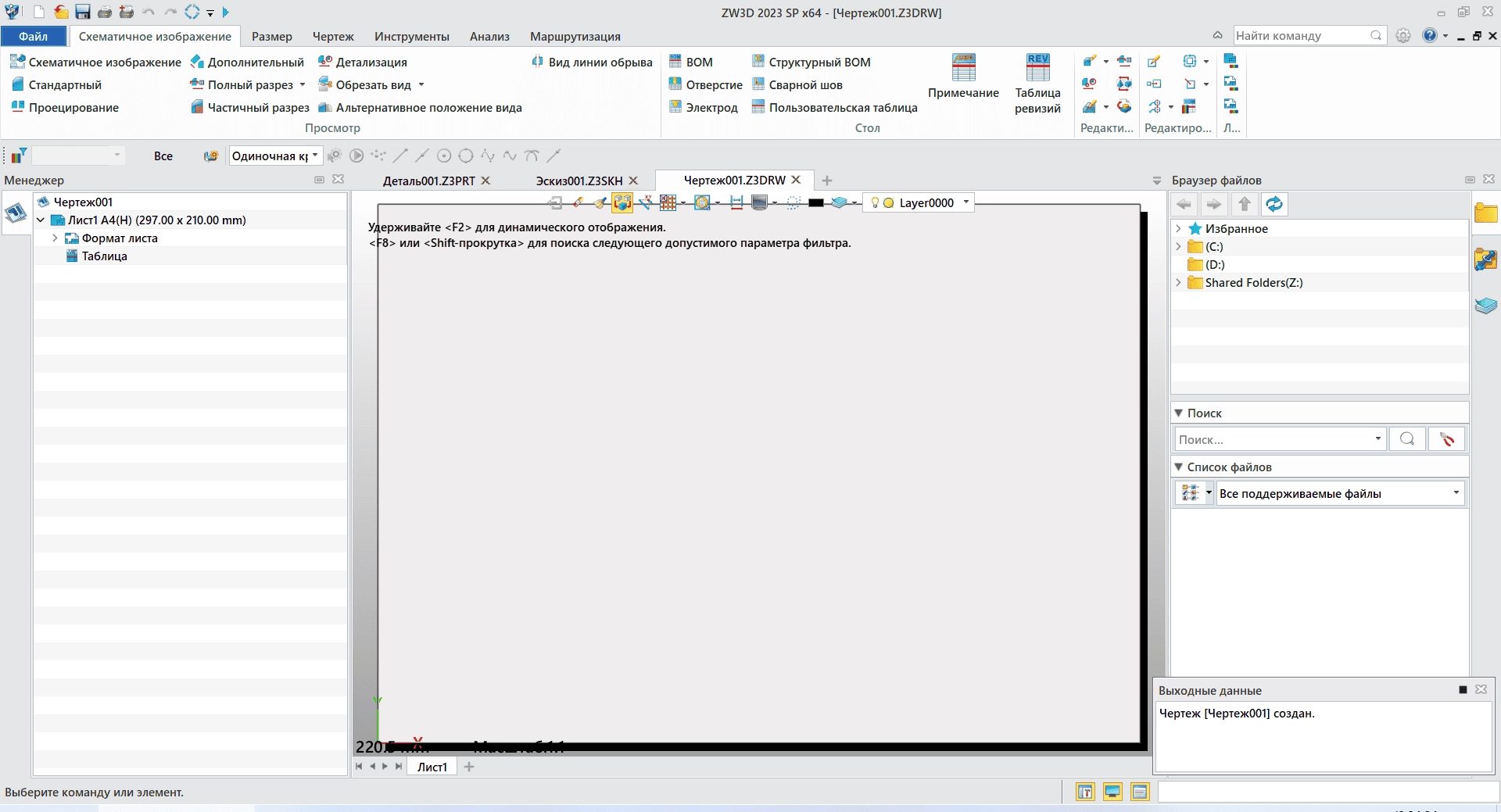Collapse the Список файлов section
This screenshot has width=1501, height=812.
pyautogui.click(x=1179, y=467)
